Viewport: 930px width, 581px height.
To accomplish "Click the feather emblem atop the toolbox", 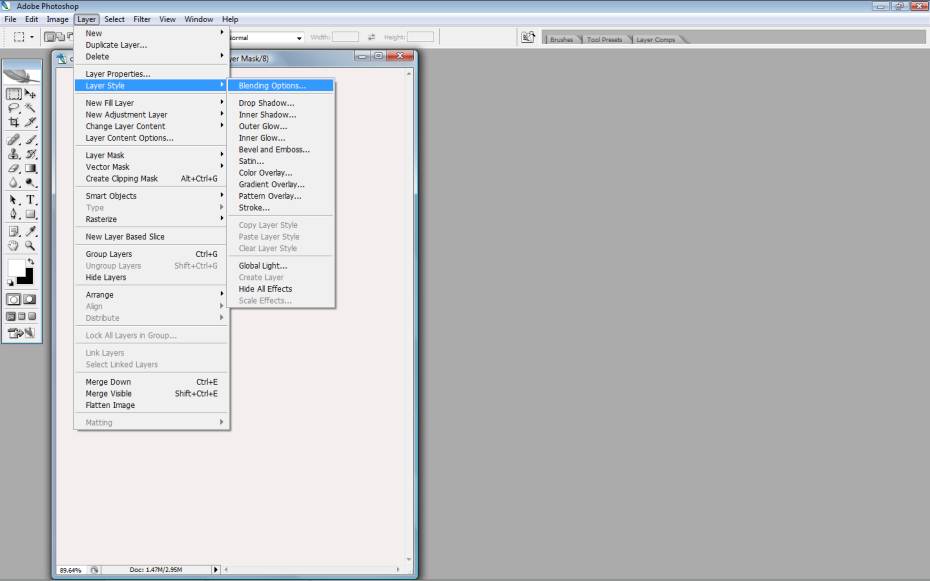I will pos(21,74).
